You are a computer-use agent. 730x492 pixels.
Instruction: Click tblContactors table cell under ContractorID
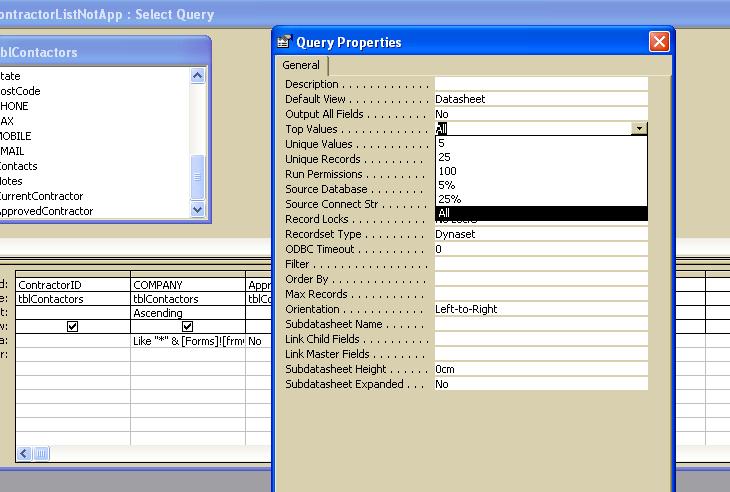73,299
